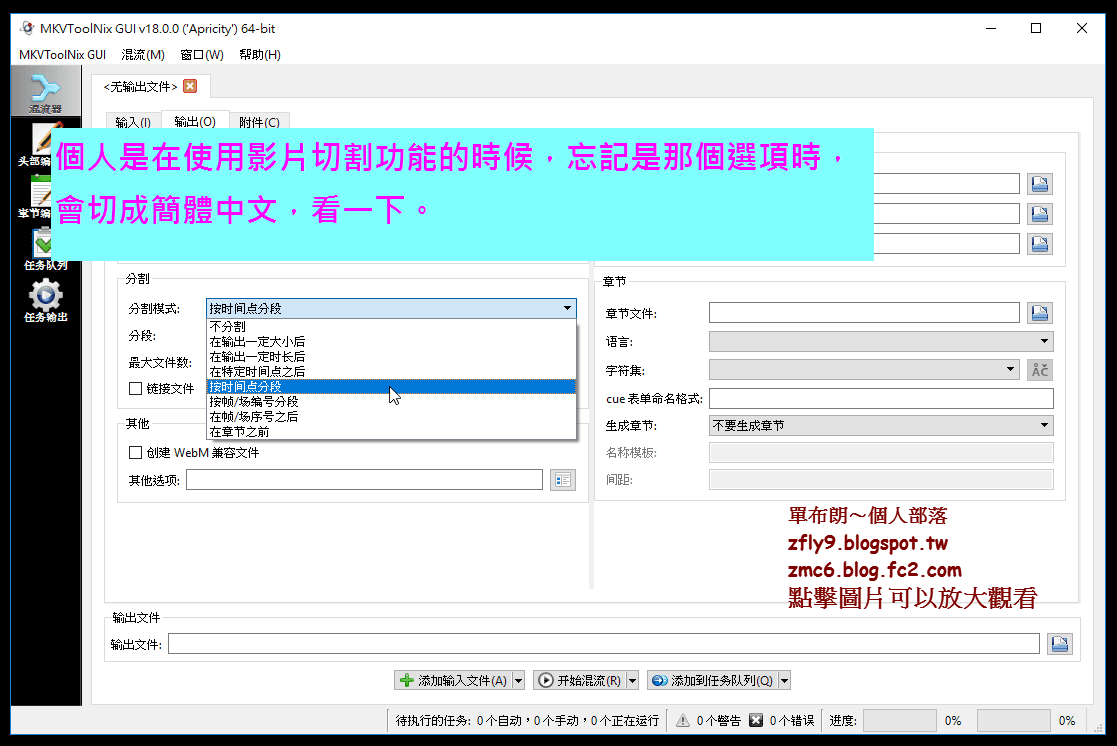Image resolution: width=1117 pixels, height=746 pixels.
Task: Select 在特定时间点之后 option
Action: (x=391, y=371)
